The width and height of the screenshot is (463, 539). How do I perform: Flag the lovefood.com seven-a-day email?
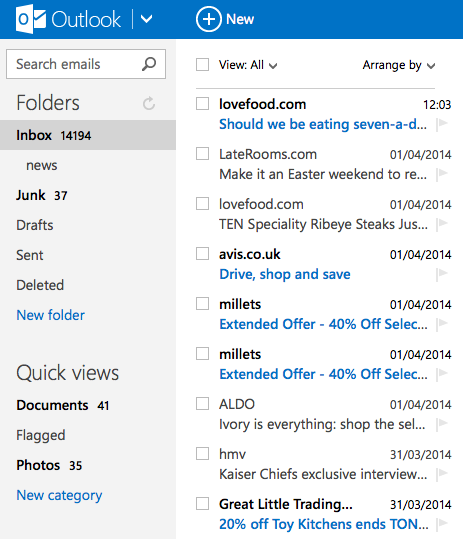(x=442, y=124)
